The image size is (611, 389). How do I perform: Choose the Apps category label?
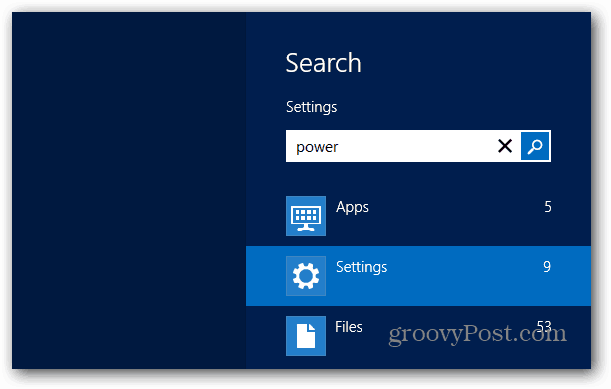[x=352, y=208]
